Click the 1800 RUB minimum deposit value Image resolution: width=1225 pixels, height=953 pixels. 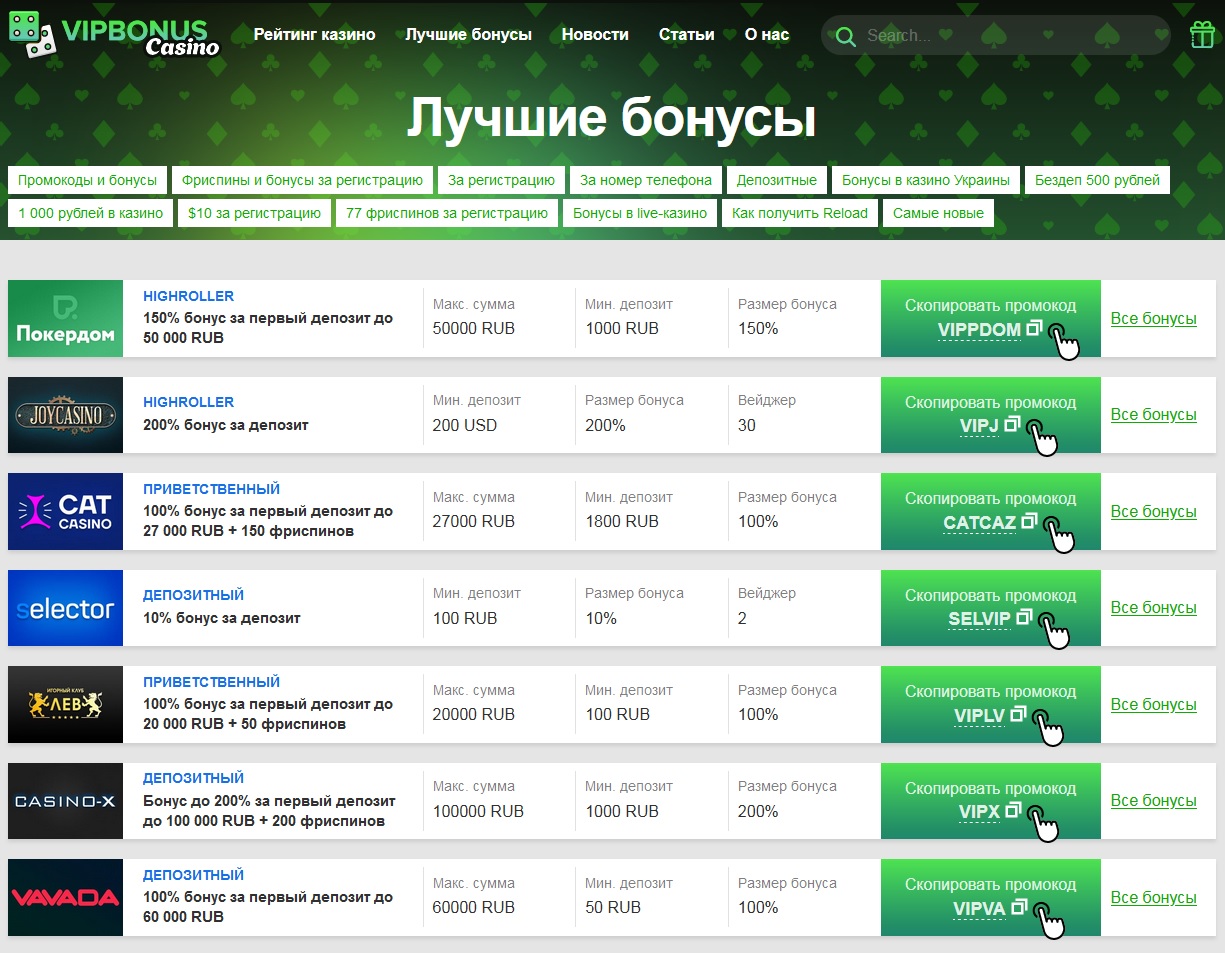(x=622, y=521)
